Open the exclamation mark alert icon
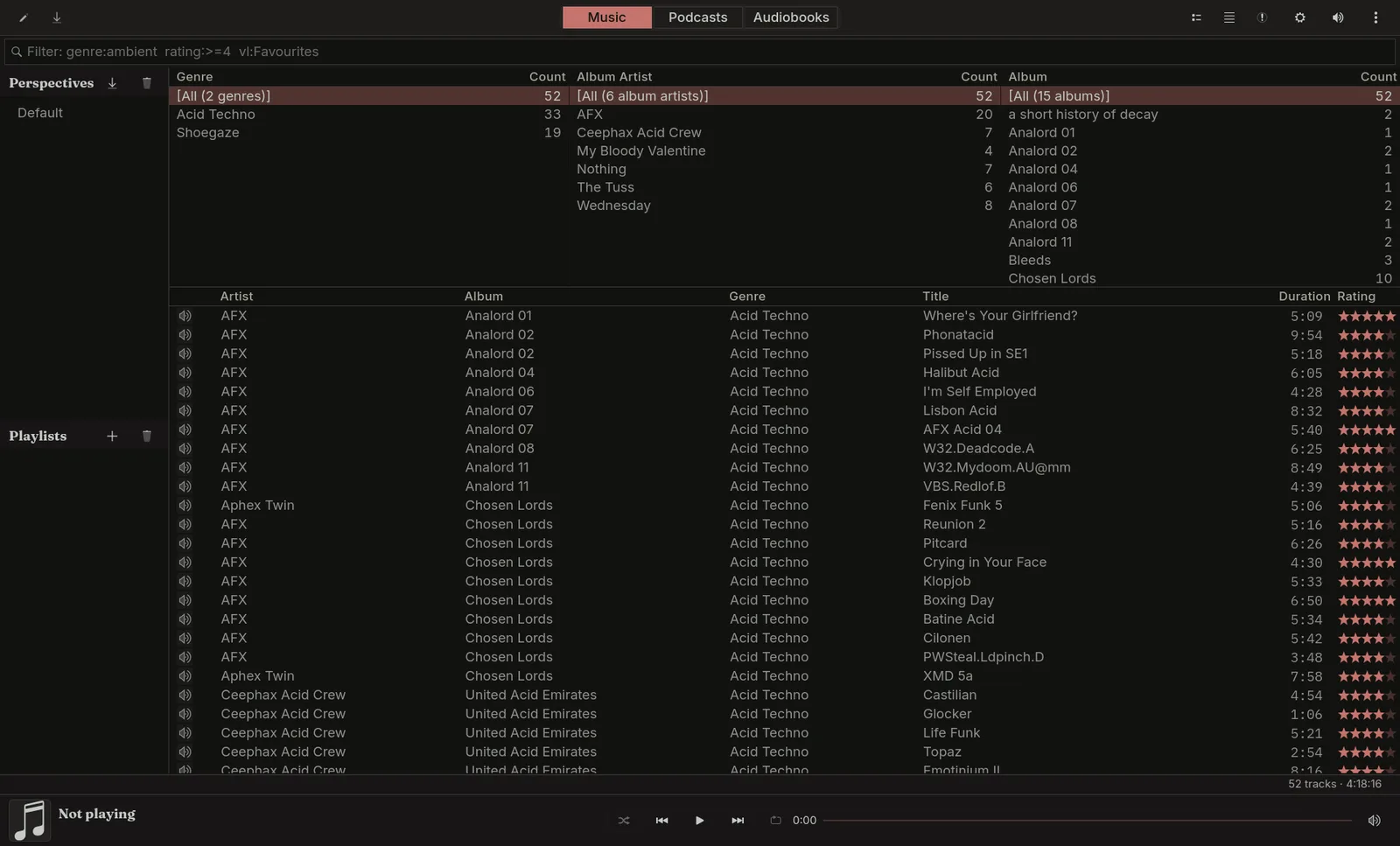This screenshot has height=846, width=1400. click(1262, 17)
